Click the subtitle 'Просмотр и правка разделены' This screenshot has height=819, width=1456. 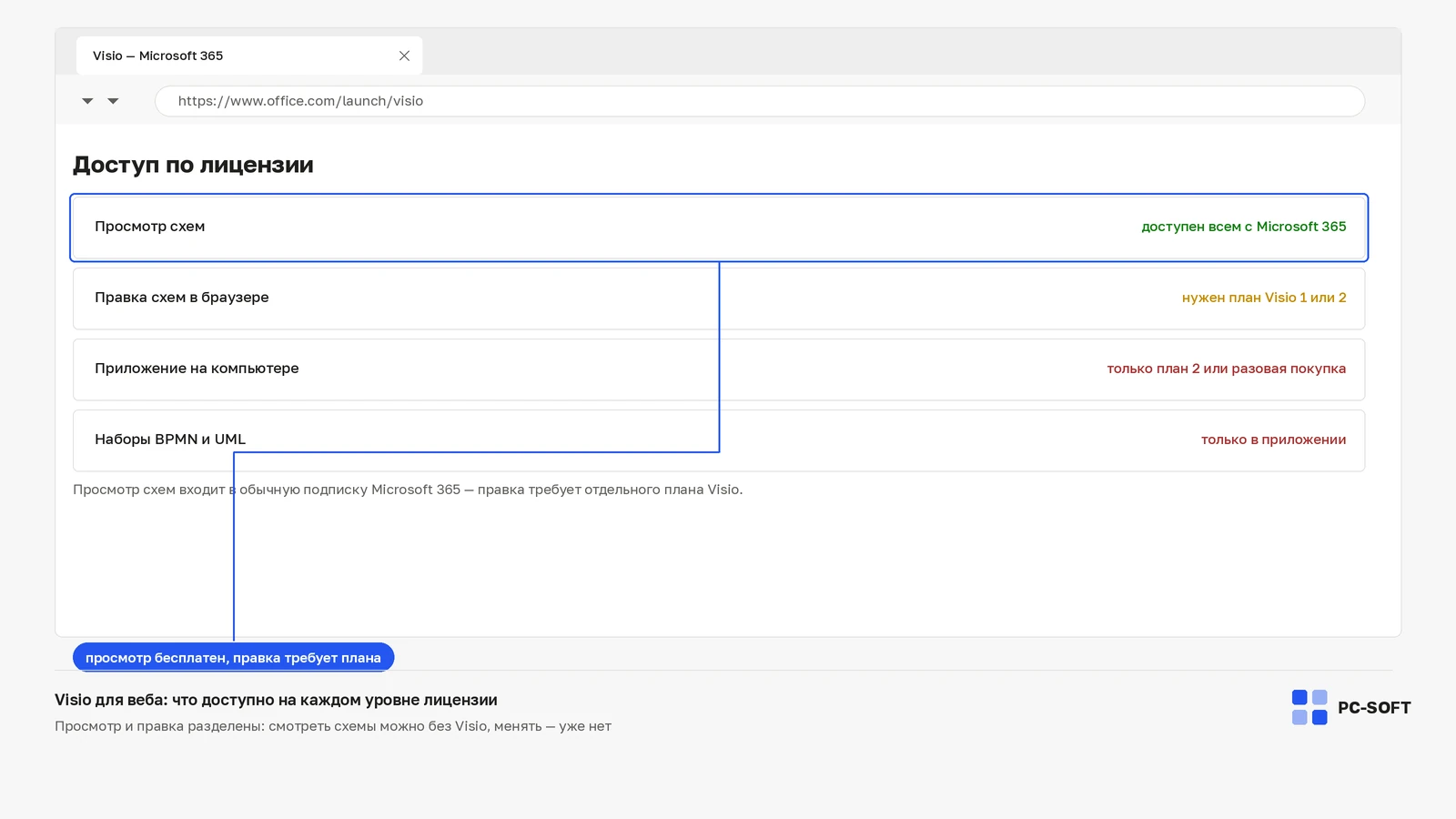[333, 726]
